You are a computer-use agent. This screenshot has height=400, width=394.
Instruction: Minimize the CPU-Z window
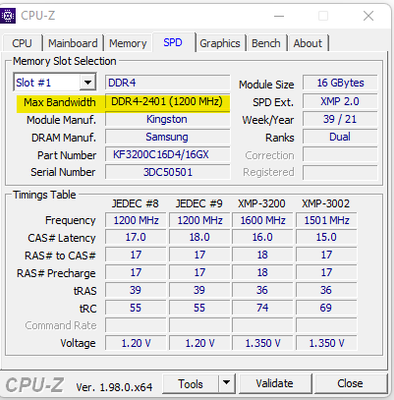(x=279, y=16)
